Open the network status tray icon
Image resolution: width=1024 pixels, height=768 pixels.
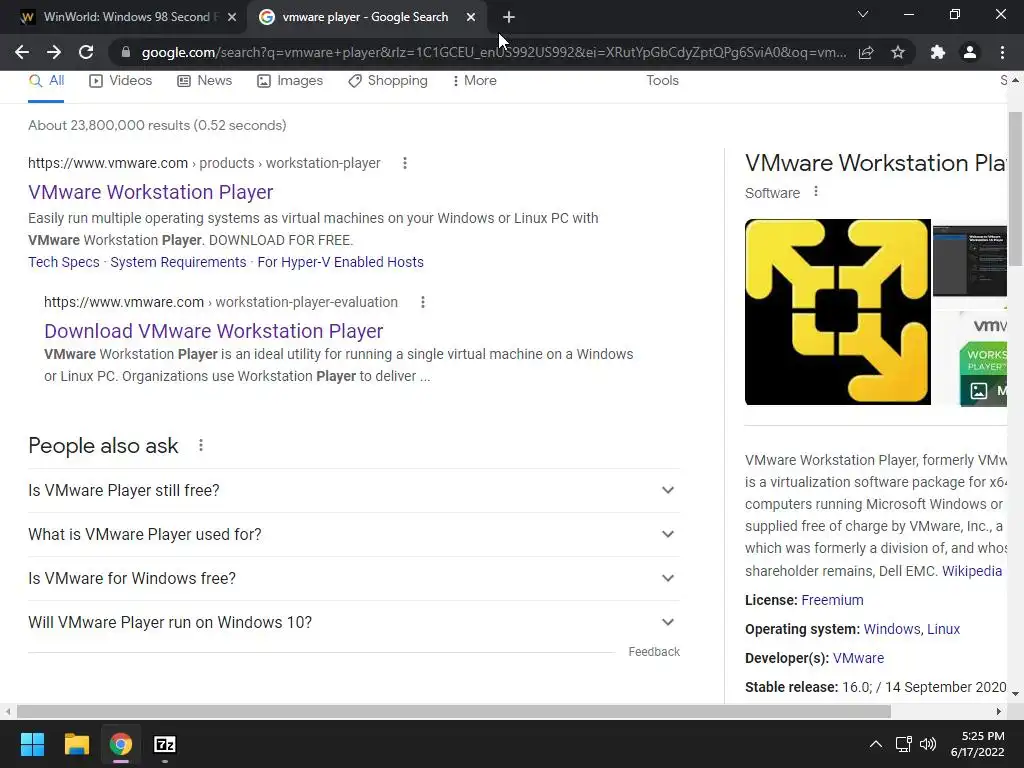pyautogui.click(x=904, y=744)
